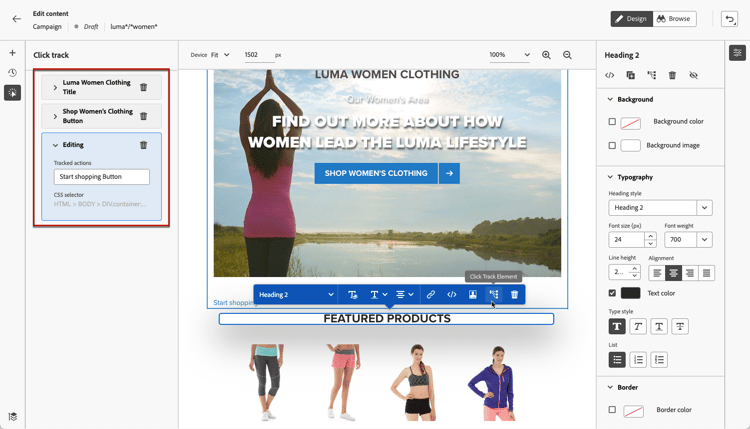The width and height of the screenshot is (750, 429).
Task: Click the Click Track Element toolbar icon
Action: coord(494,295)
